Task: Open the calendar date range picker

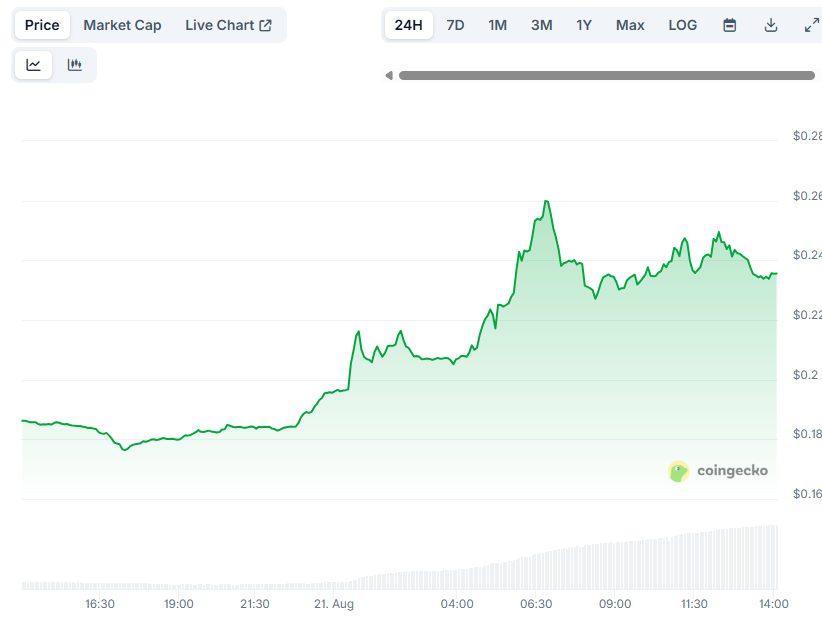Action: [729, 25]
